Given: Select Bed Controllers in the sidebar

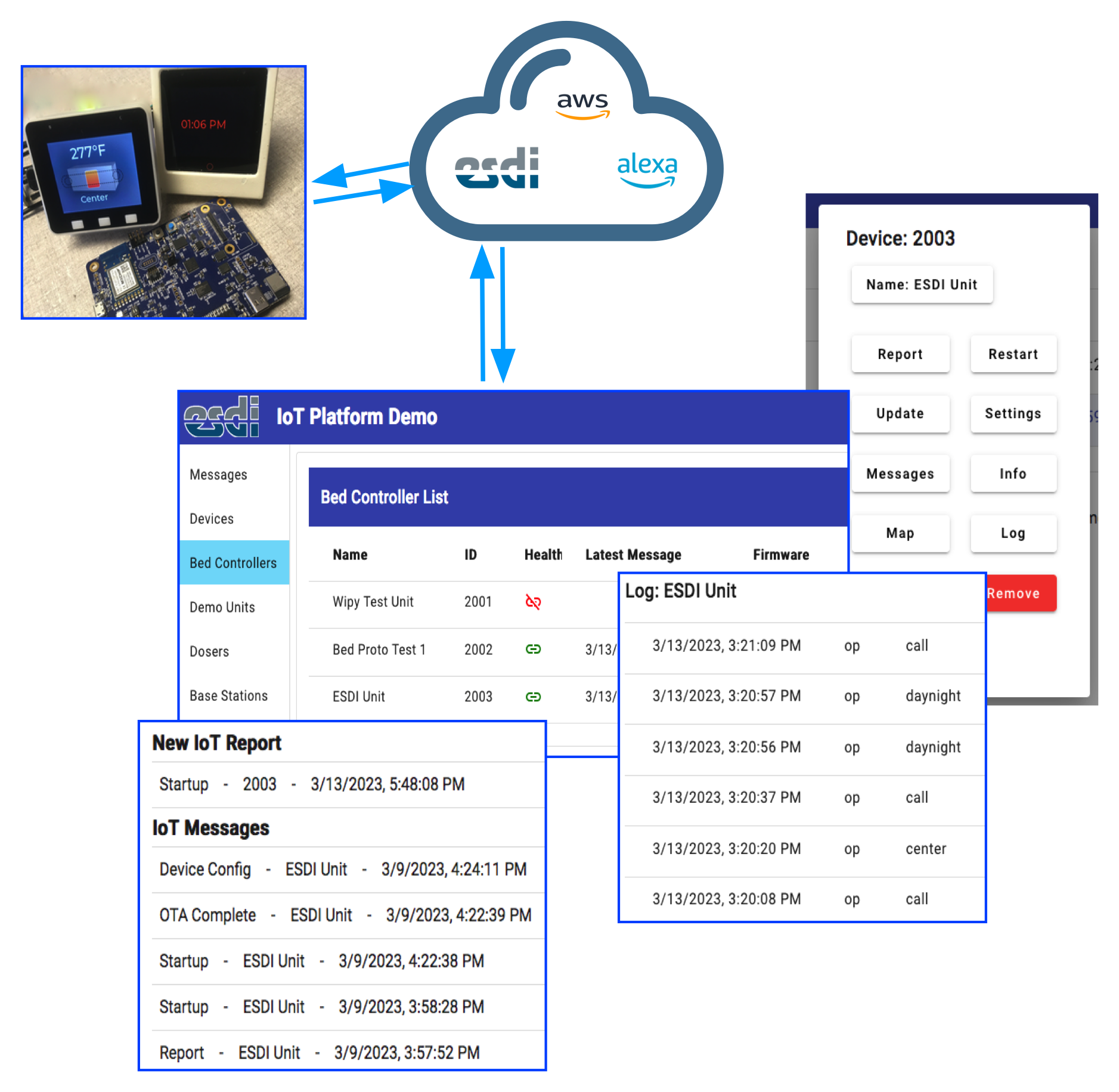Looking at the screenshot, I should [234, 562].
